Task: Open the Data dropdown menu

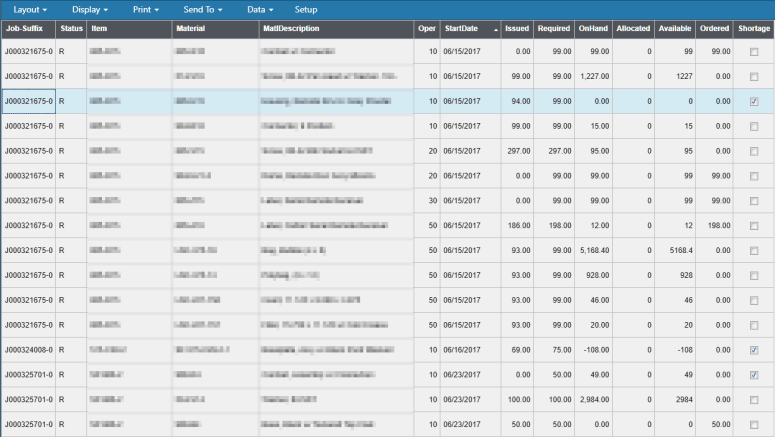Action: pos(260,9)
